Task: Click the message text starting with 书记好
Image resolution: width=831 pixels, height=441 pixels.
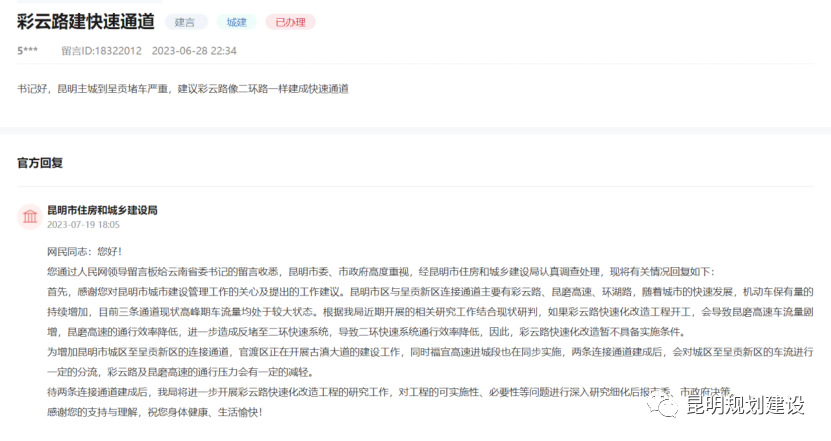Action: pos(182,89)
